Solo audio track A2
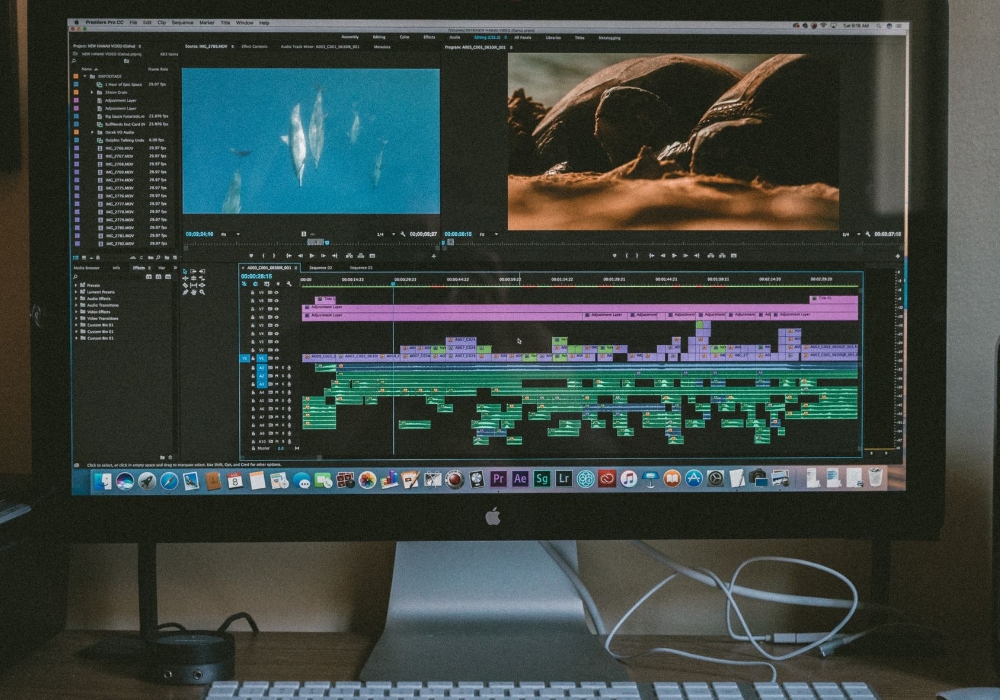This screenshot has height=700, width=1000. coord(283,376)
